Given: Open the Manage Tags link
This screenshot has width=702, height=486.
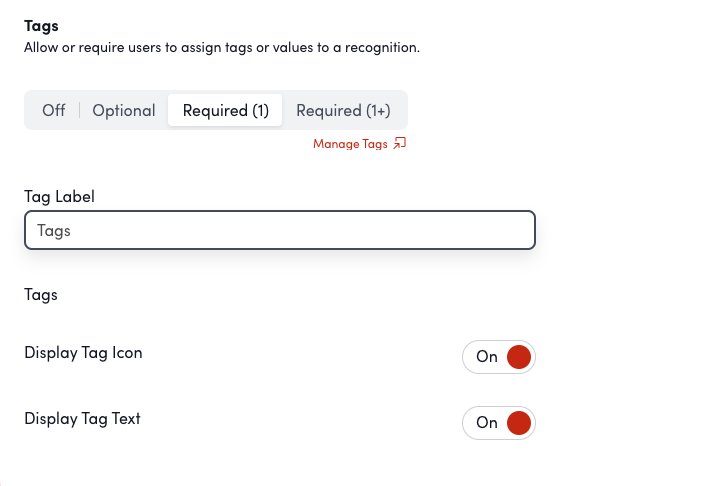Looking at the screenshot, I should pos(350,144).
